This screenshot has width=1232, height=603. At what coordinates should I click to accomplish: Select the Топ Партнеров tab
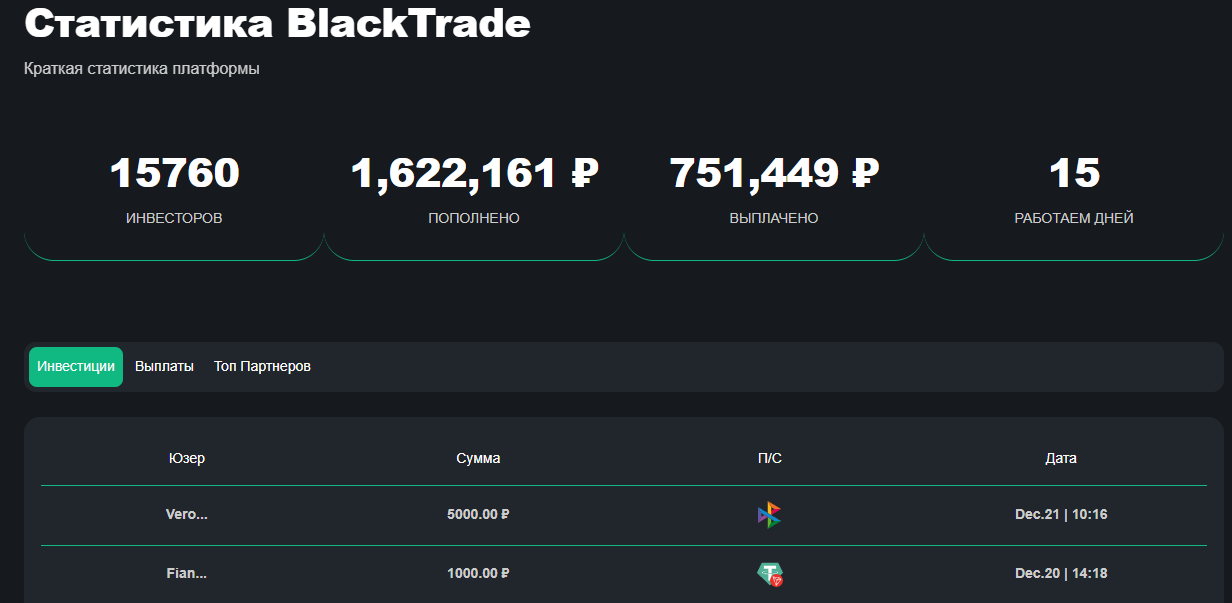262,367
